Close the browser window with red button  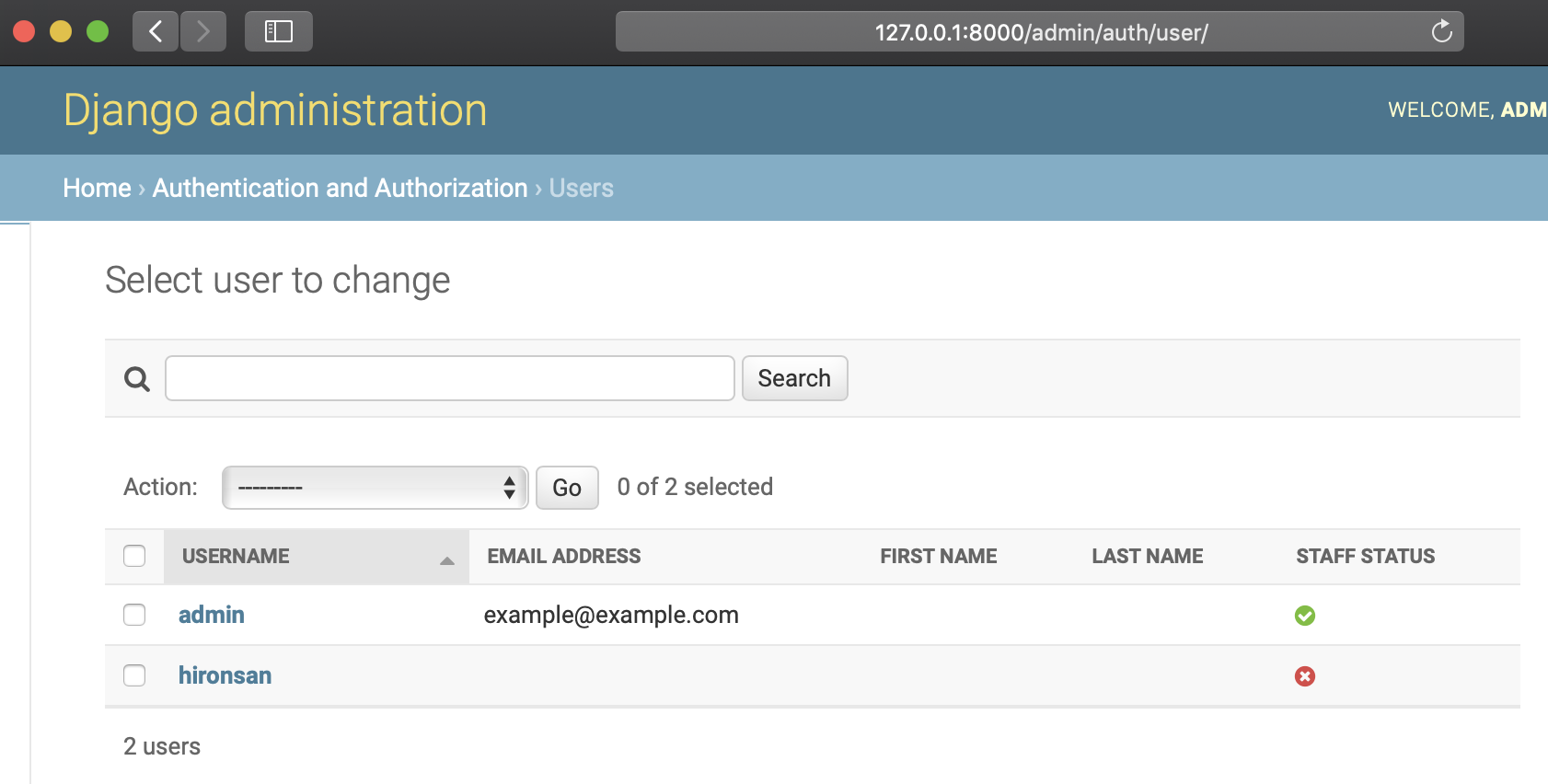(x=25, y=31)
